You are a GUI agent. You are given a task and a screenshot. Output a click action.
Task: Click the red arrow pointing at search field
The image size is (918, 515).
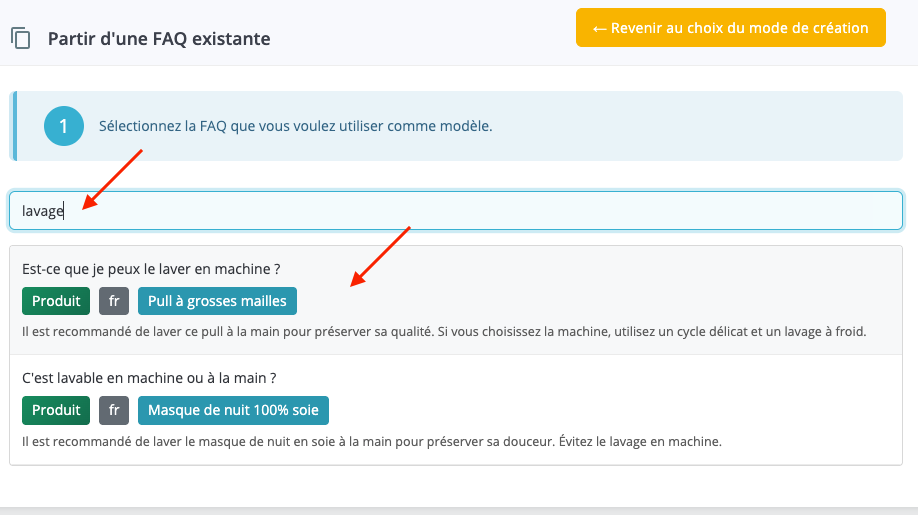point(112,180)
